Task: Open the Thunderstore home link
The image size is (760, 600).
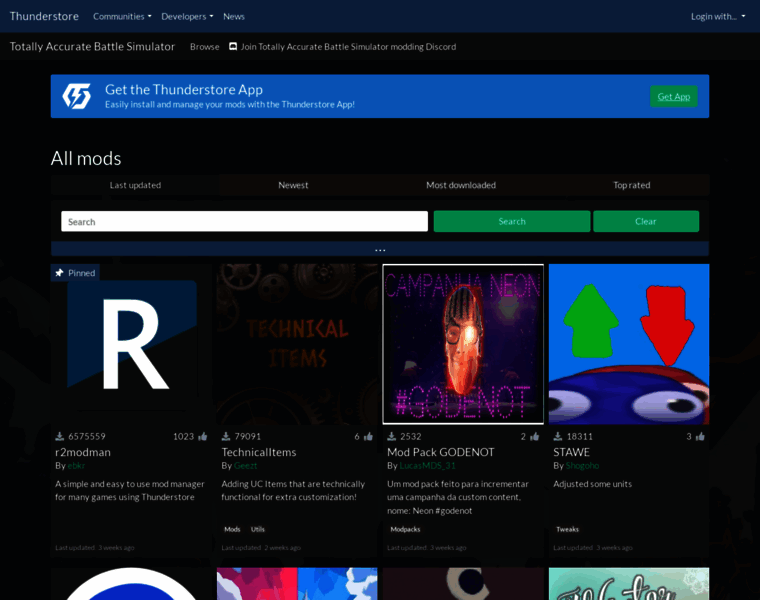Action: [x=44, y=16]
